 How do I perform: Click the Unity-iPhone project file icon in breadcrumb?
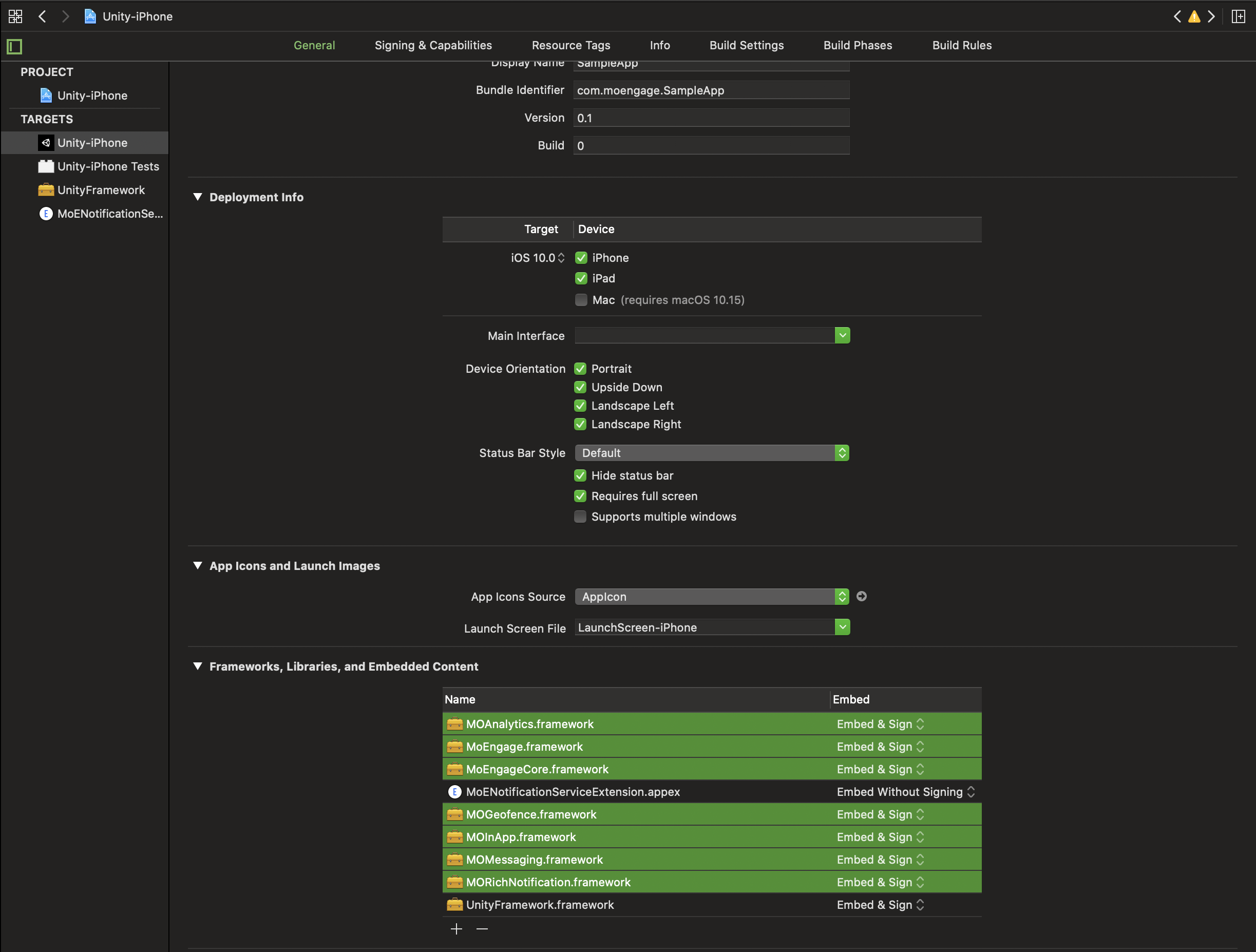(90, 16)
